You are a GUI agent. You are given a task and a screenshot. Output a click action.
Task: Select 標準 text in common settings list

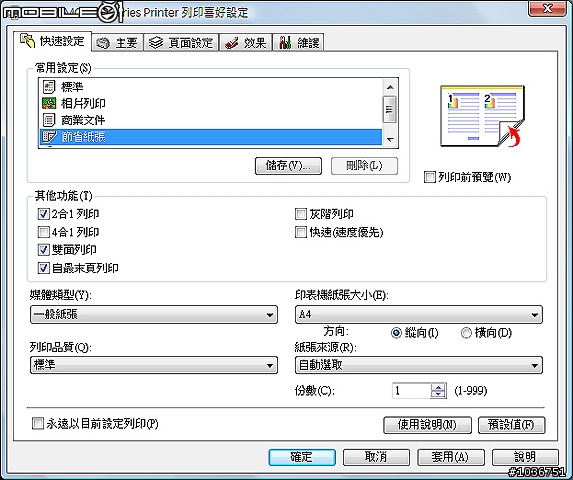(72, 87)
